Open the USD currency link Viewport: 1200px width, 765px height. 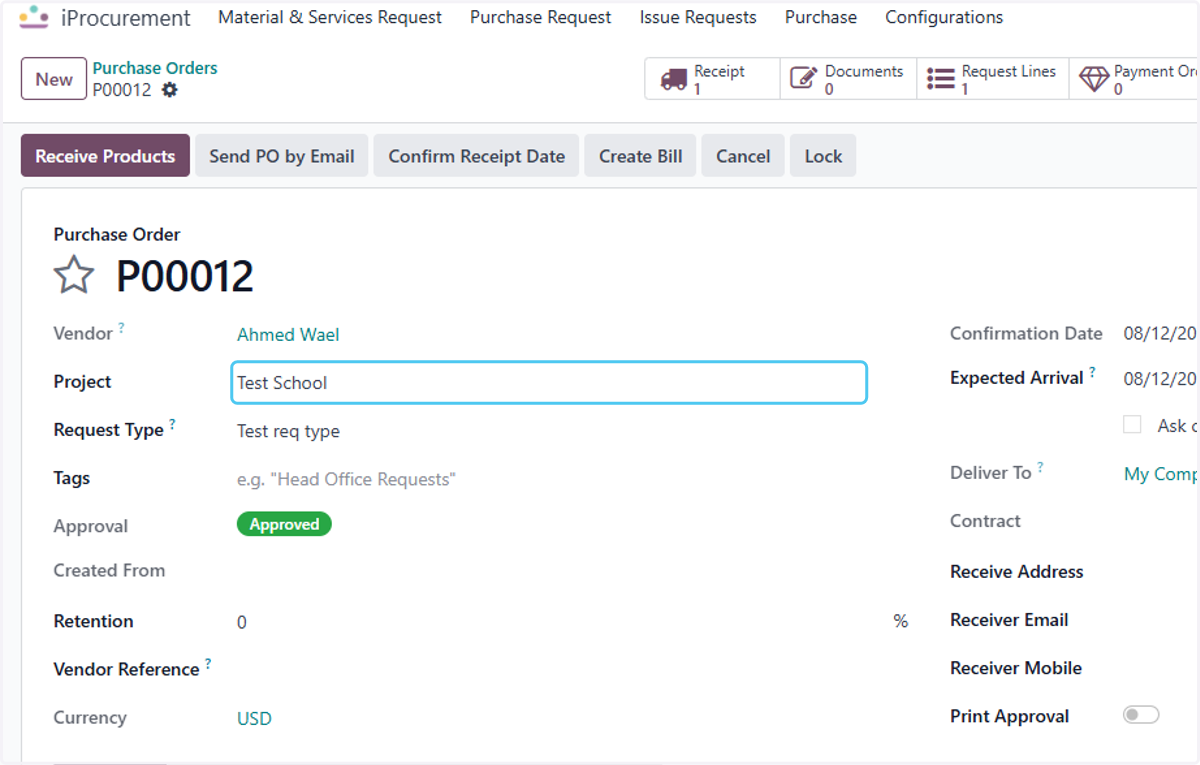pos(254,719)
